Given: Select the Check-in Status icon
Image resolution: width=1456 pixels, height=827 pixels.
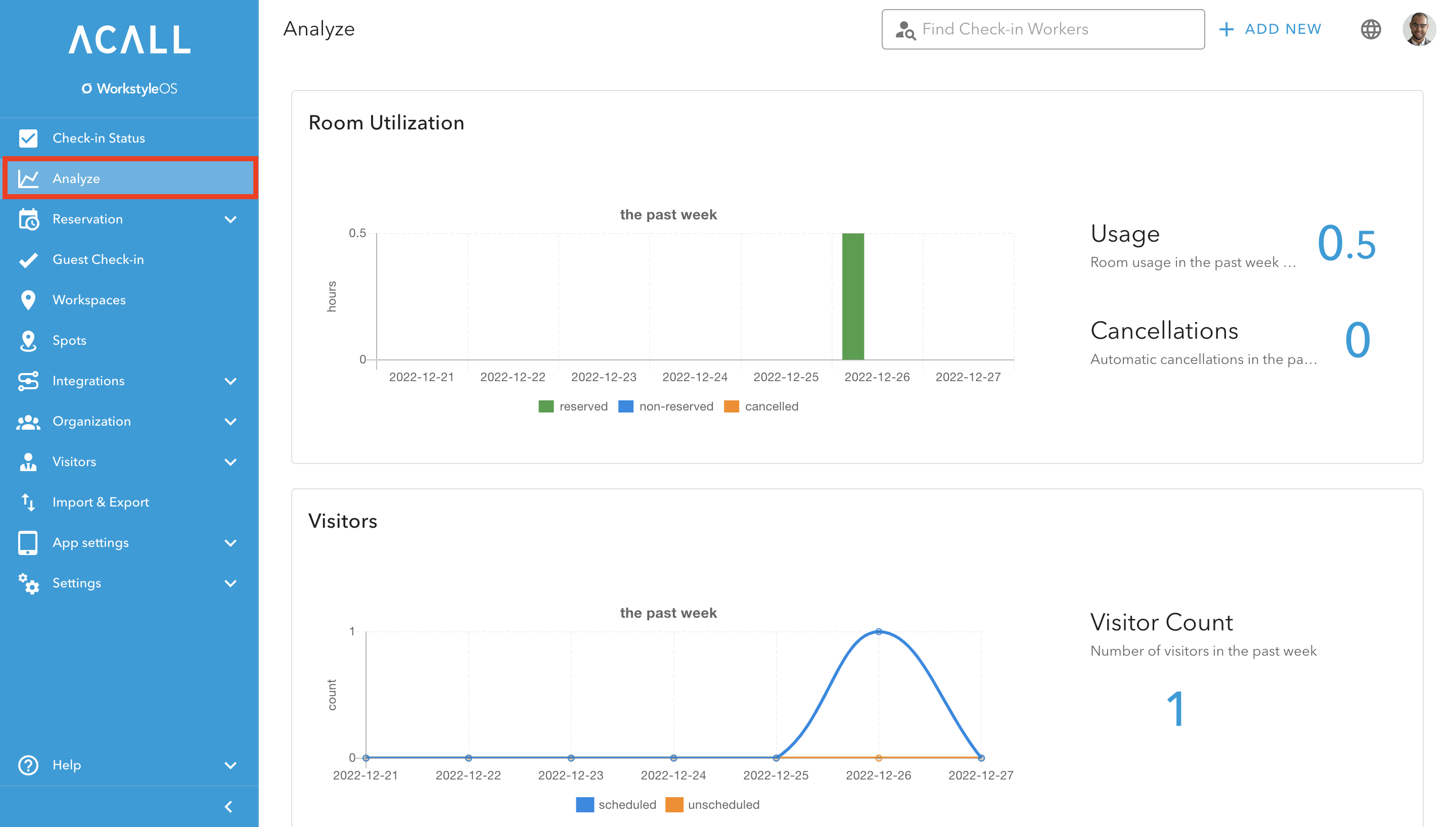Looking at the screenshot, I should click(x=28, y=137).
